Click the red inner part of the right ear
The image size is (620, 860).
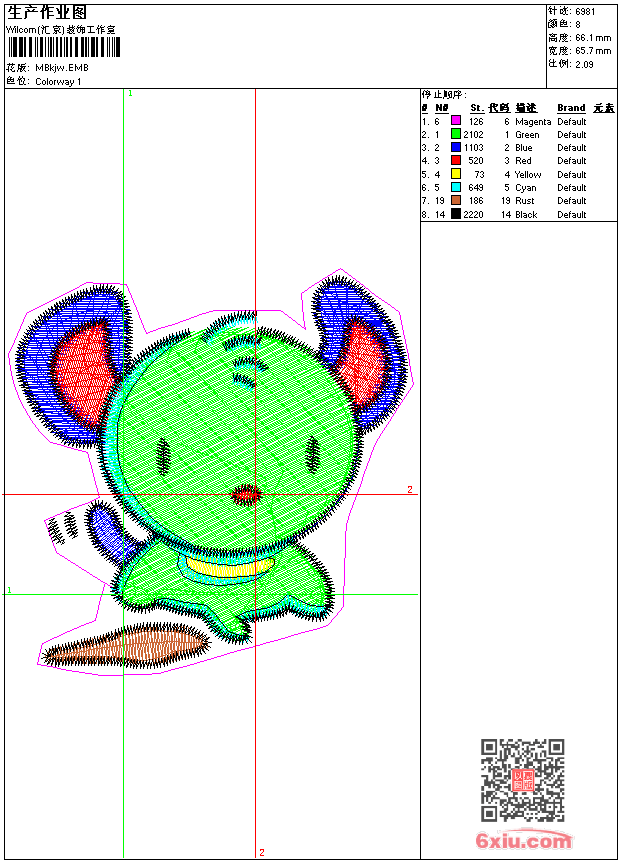pos(363,362)
